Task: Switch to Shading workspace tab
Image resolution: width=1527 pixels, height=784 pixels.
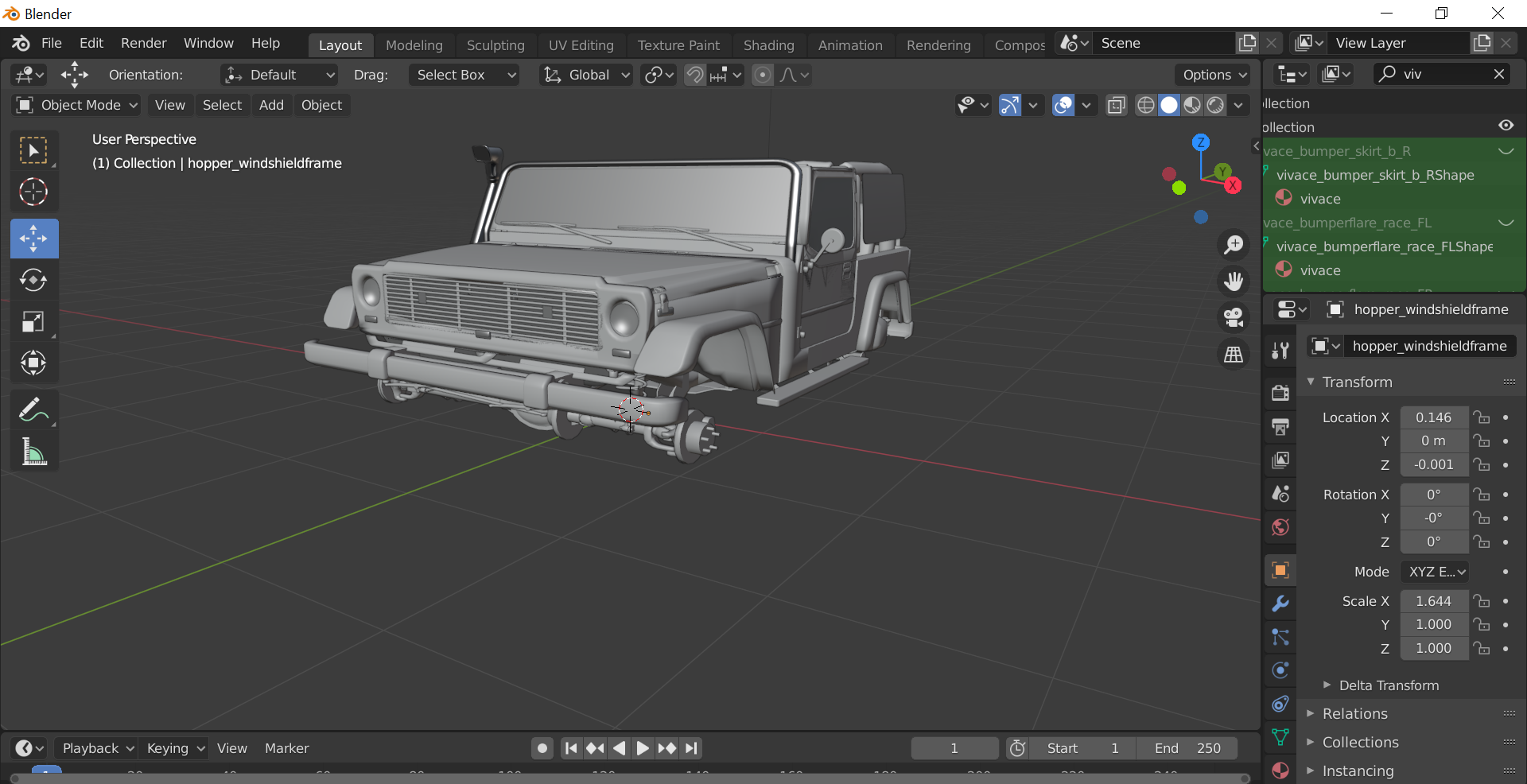Action: tap(769, 45)
